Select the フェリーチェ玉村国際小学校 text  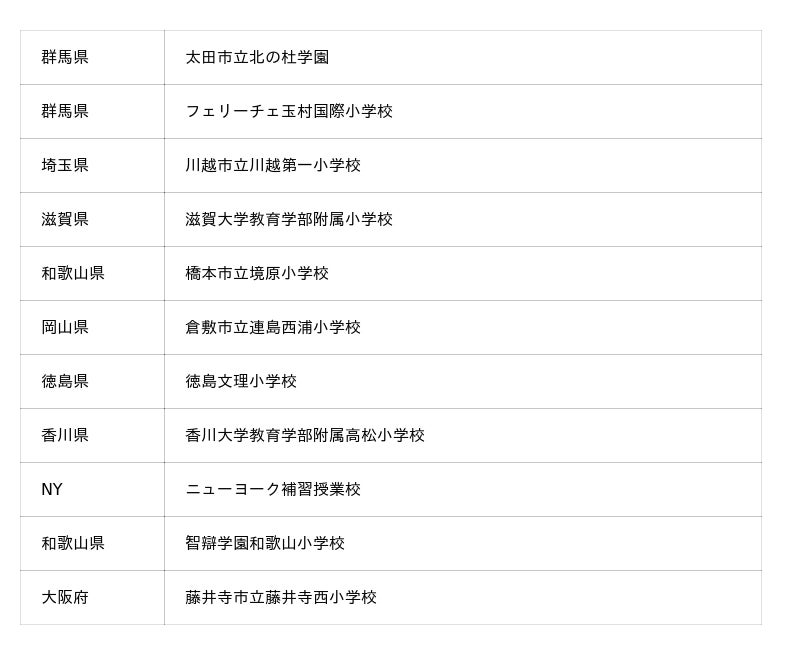289,111
